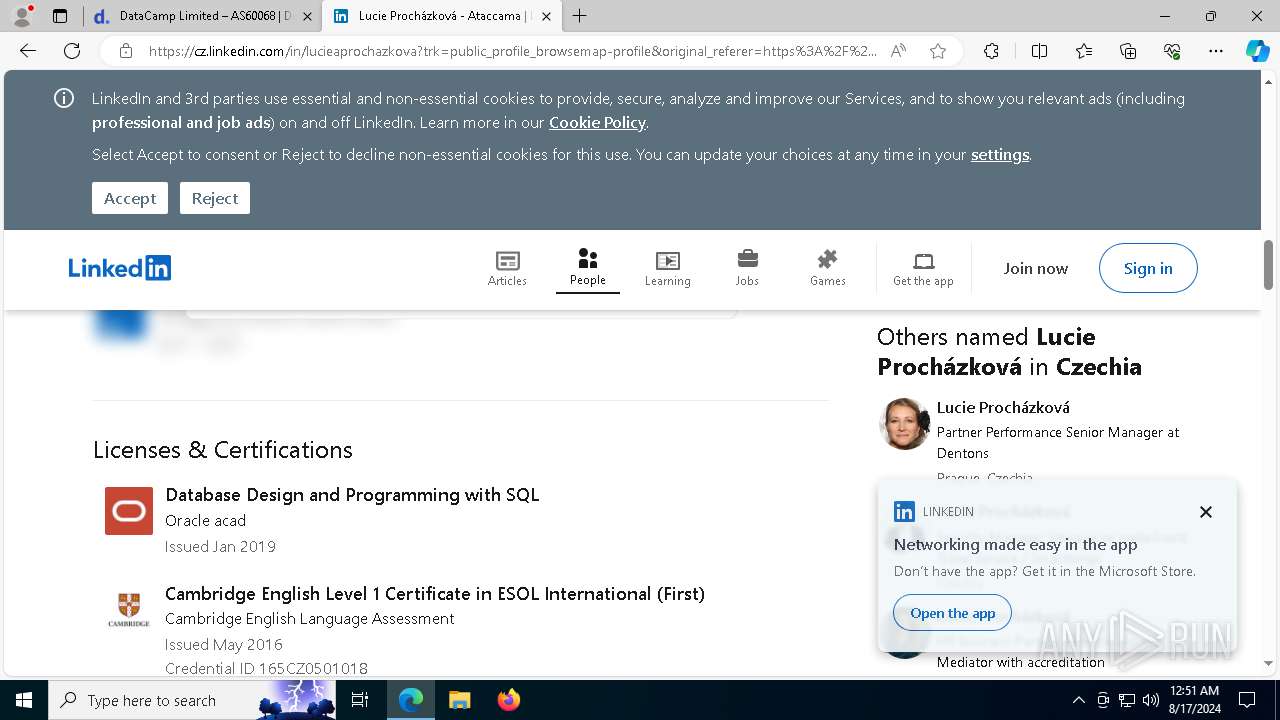Open Microsoft Edge from the taskbar
The image size is (1280, 720).
(411, 700)
